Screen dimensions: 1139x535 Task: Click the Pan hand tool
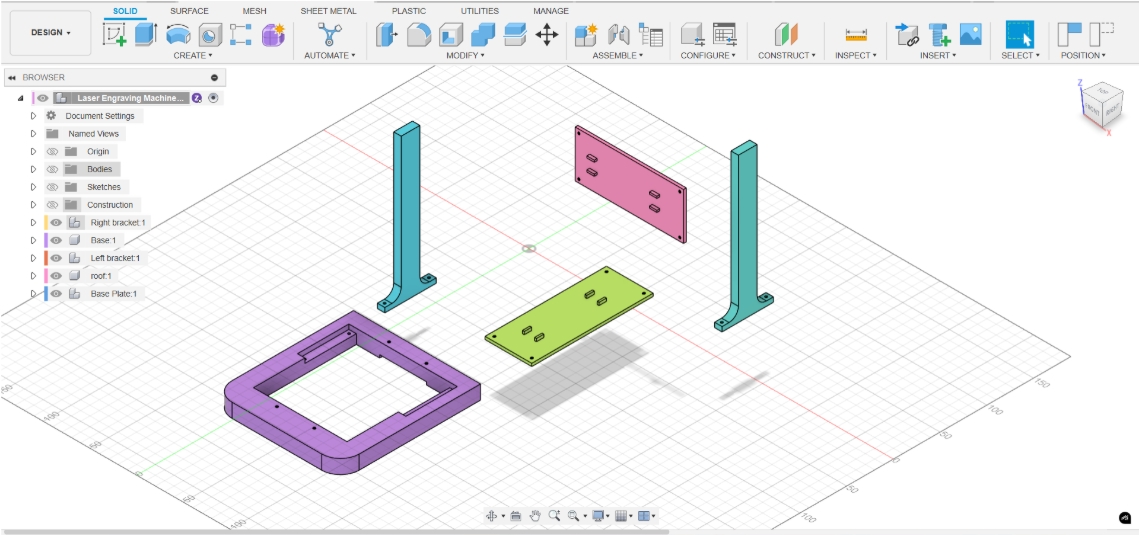coord(535,516)
